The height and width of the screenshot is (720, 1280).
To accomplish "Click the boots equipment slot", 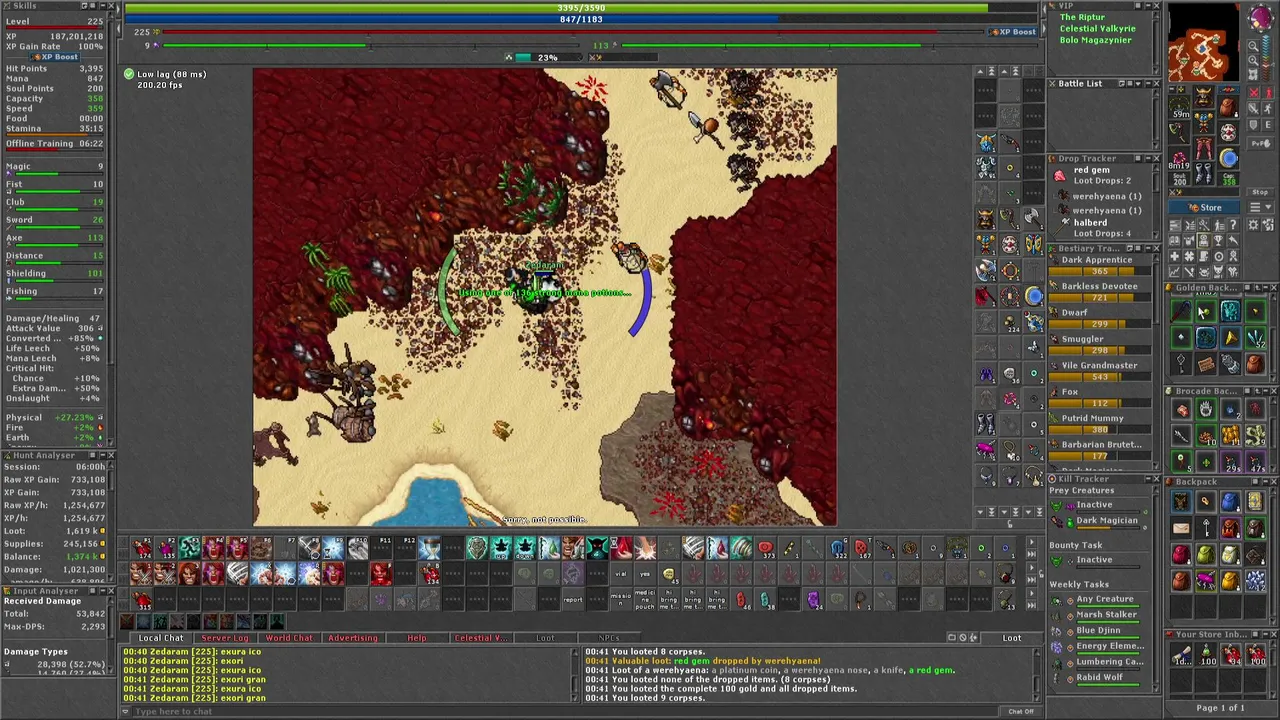I will 1204,173.
